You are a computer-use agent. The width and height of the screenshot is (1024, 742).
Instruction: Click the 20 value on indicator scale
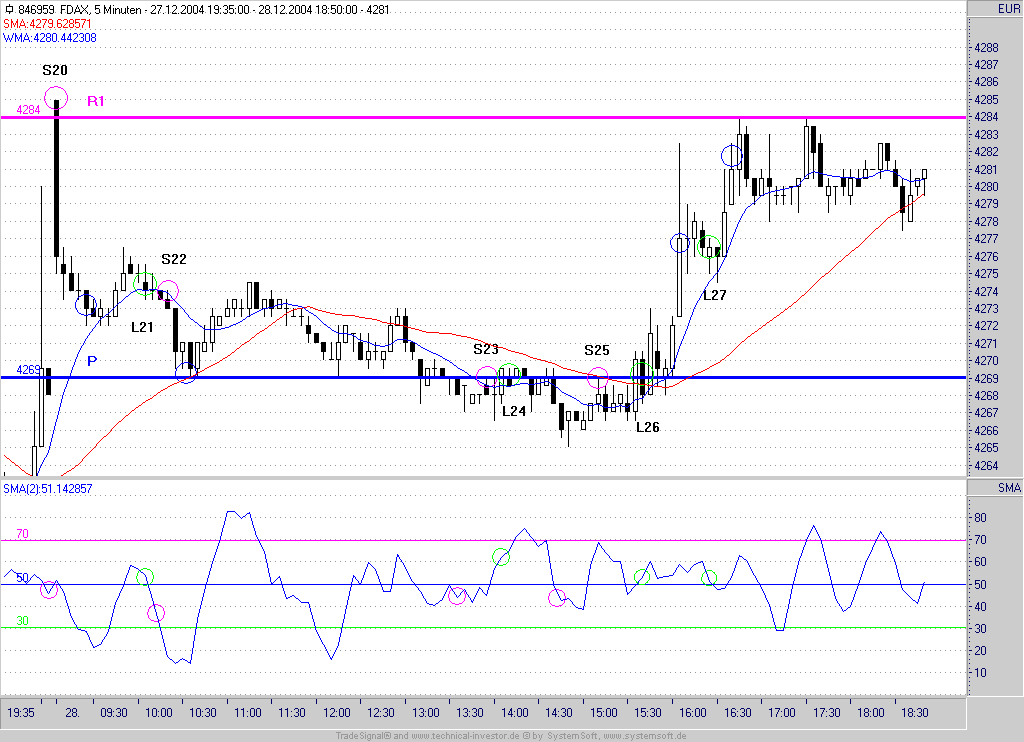click(980, 651)
